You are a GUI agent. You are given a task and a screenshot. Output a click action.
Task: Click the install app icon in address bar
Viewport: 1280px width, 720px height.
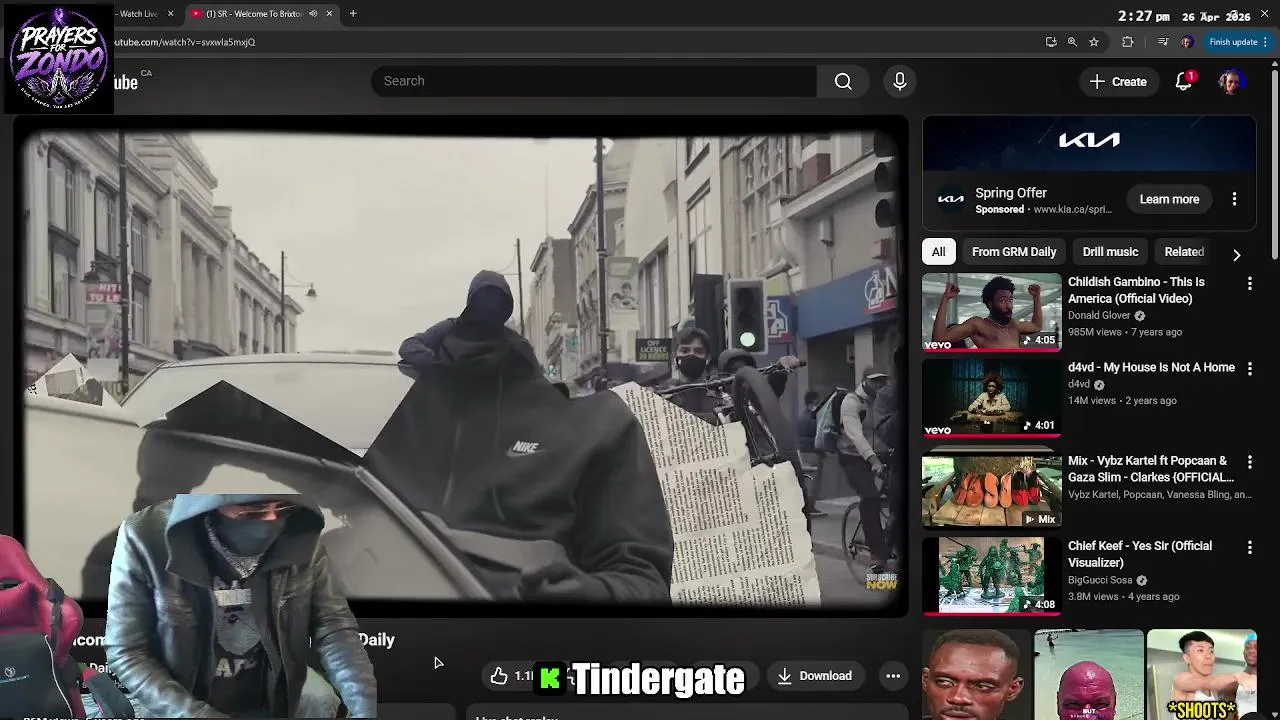1051,42
